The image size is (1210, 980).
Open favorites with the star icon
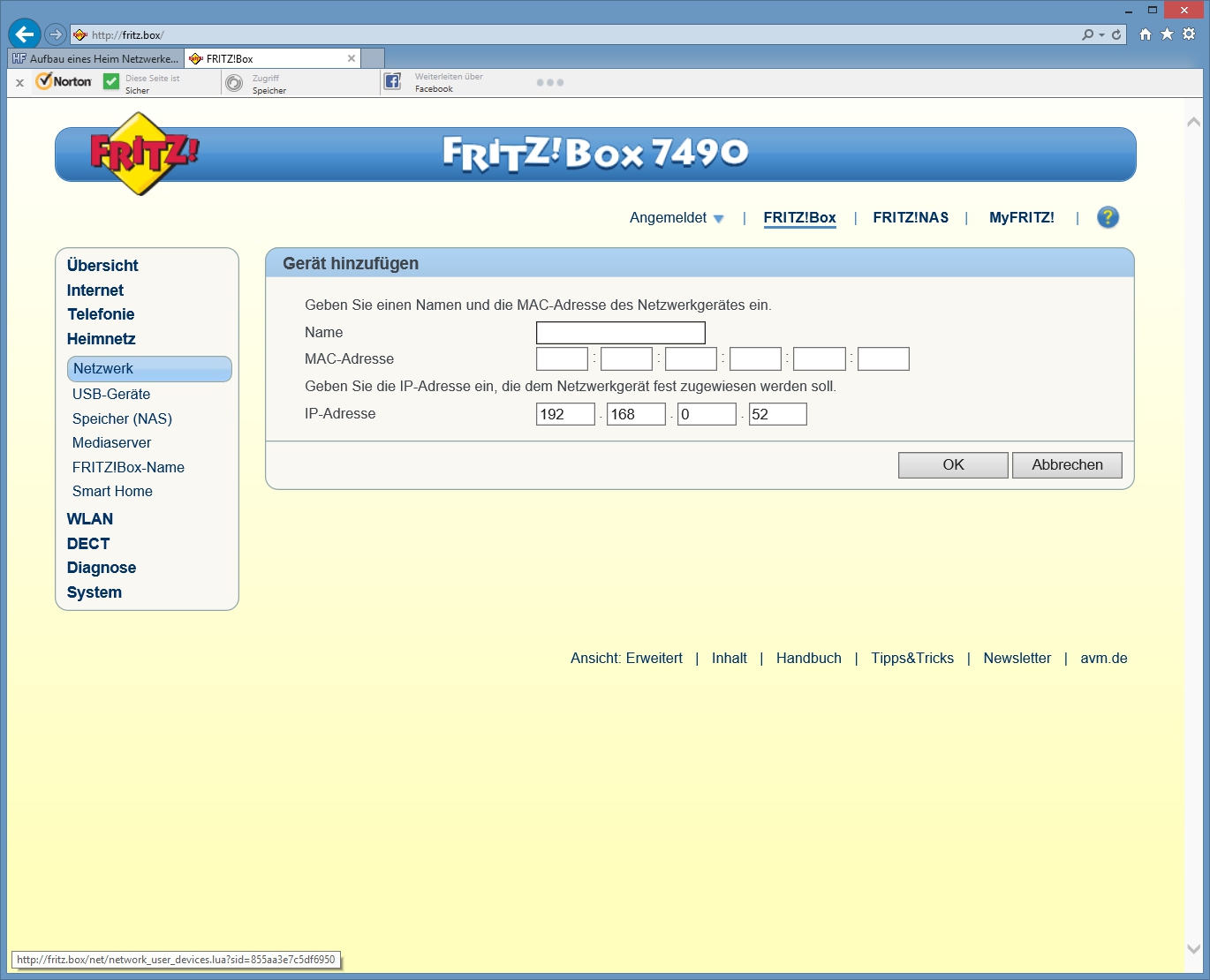pyautogui.click(x=1167, y=34)
